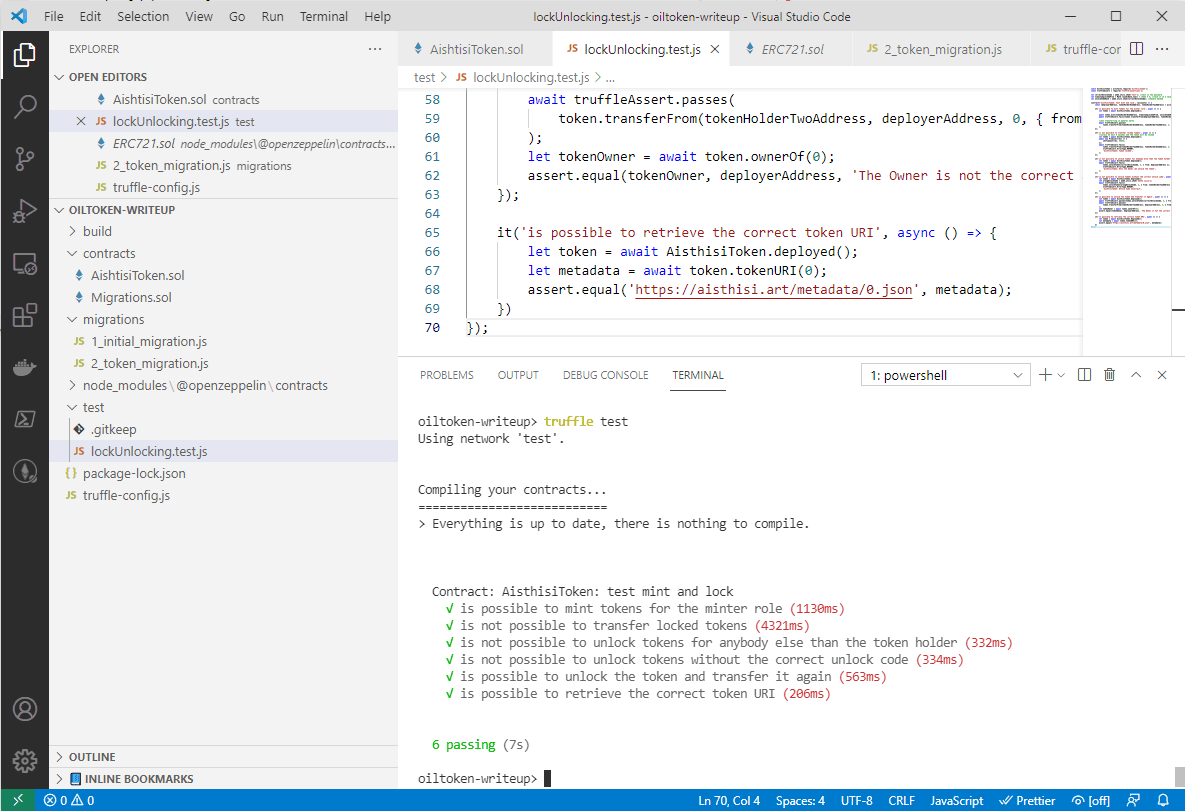Screen dimensions: 1185x811
Task: Click the split editor right icon
Action: [1136, 49]
